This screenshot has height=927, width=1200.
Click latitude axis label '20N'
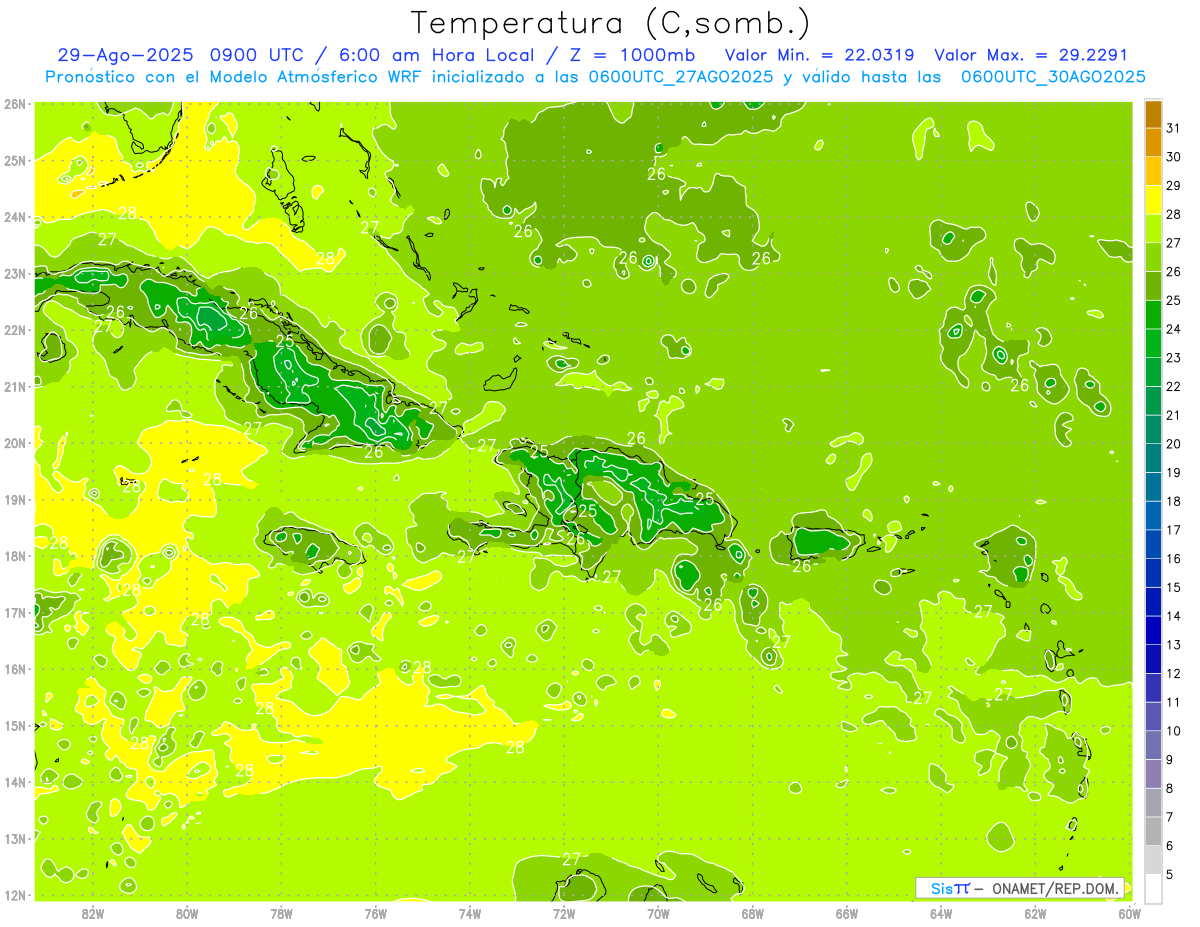pos(15,442)
